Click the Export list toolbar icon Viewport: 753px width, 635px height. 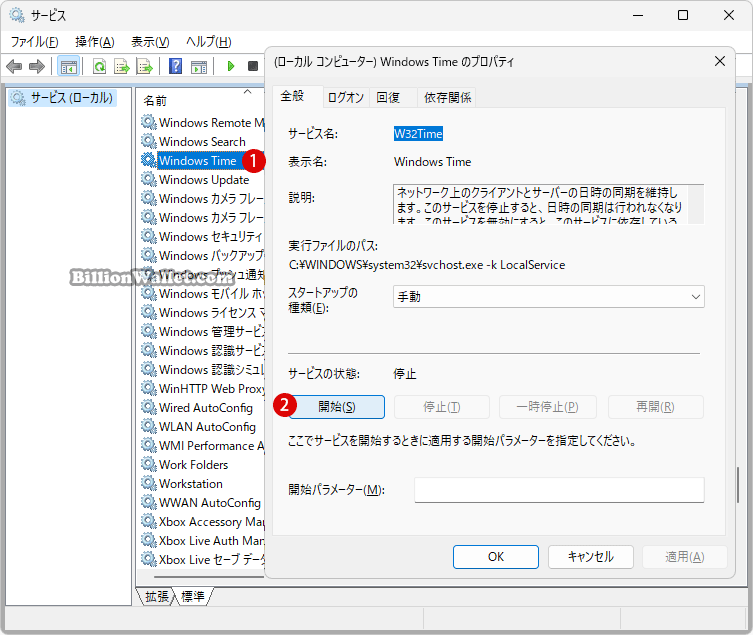coord(121,66)
